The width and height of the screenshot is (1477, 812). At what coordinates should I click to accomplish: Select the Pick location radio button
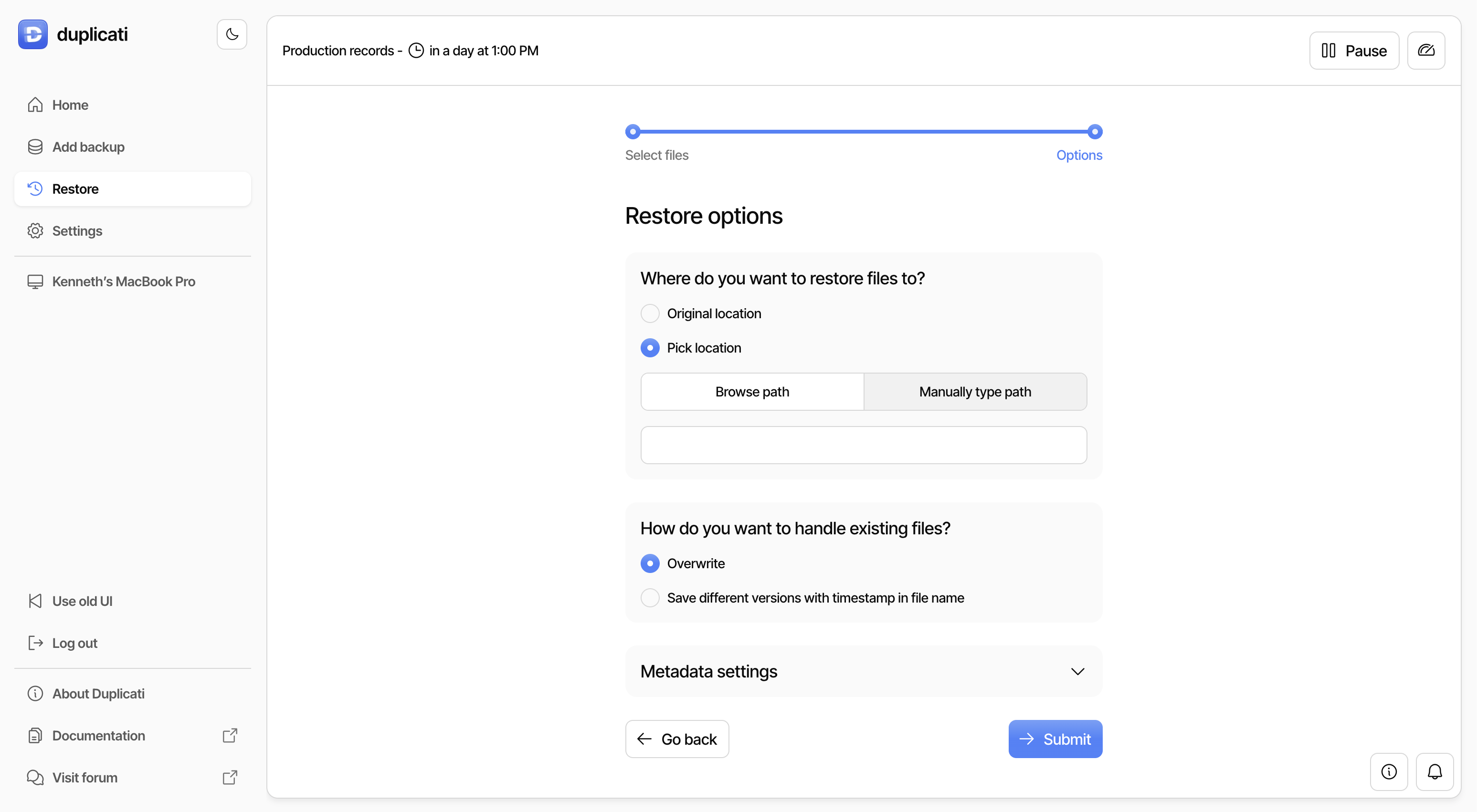click(x=650, y=348)
